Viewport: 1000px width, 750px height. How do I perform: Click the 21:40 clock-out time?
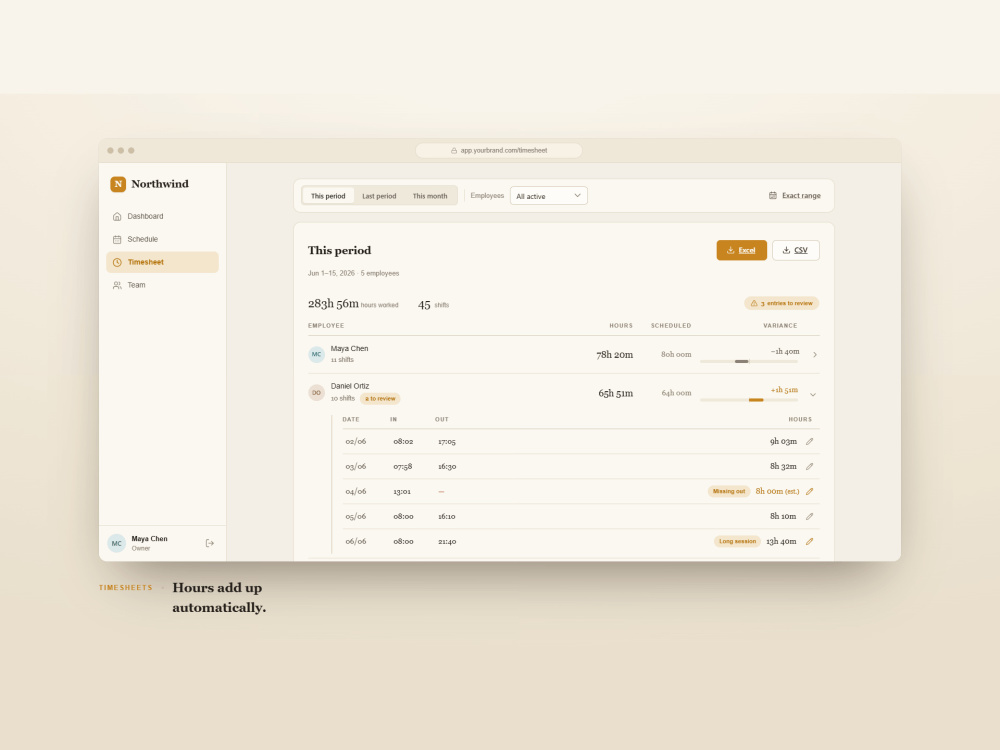[446, 541]
